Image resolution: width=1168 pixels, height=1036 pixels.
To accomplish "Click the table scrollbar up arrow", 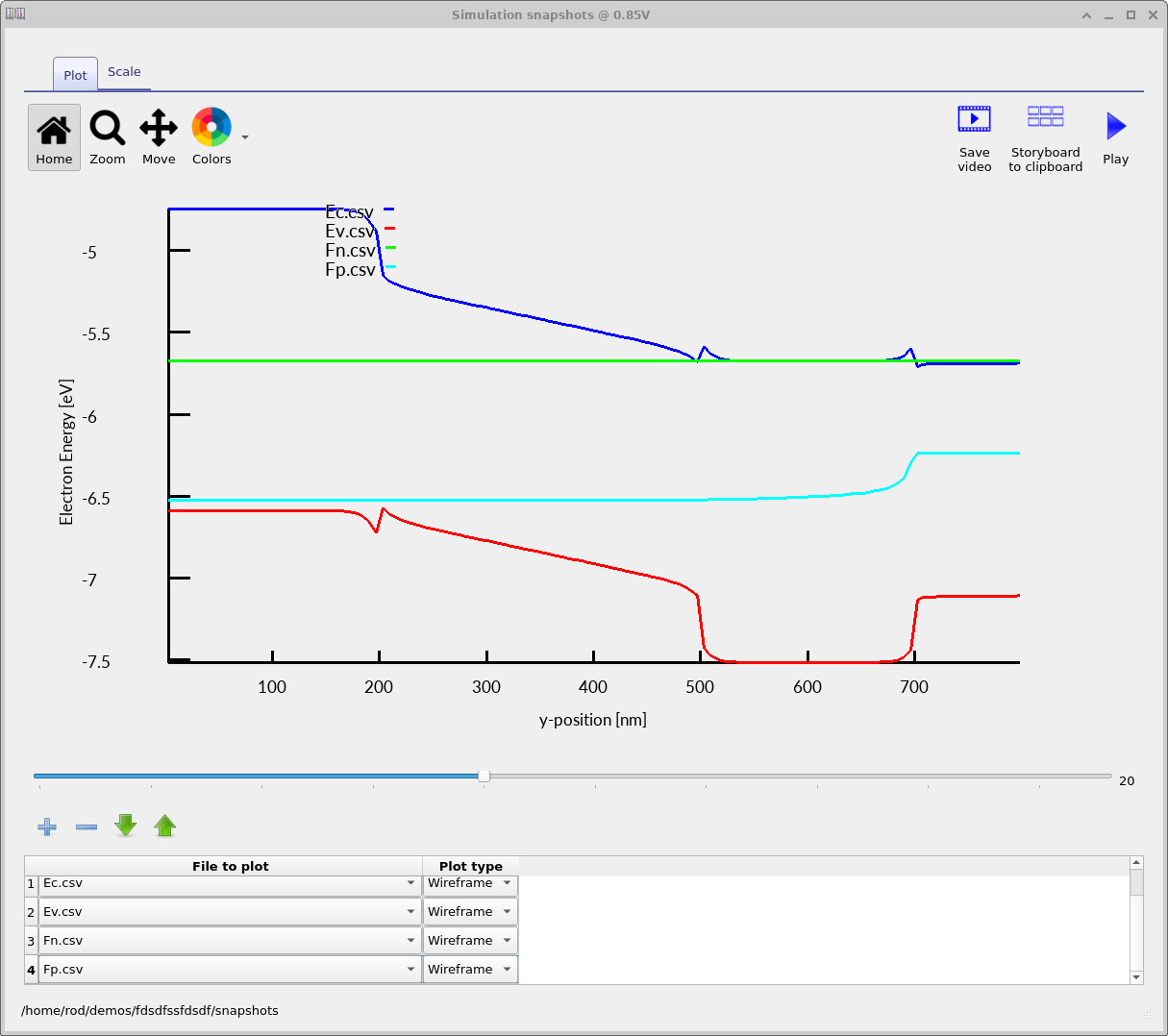I will pyautogui.click(x=1136, y=862).
